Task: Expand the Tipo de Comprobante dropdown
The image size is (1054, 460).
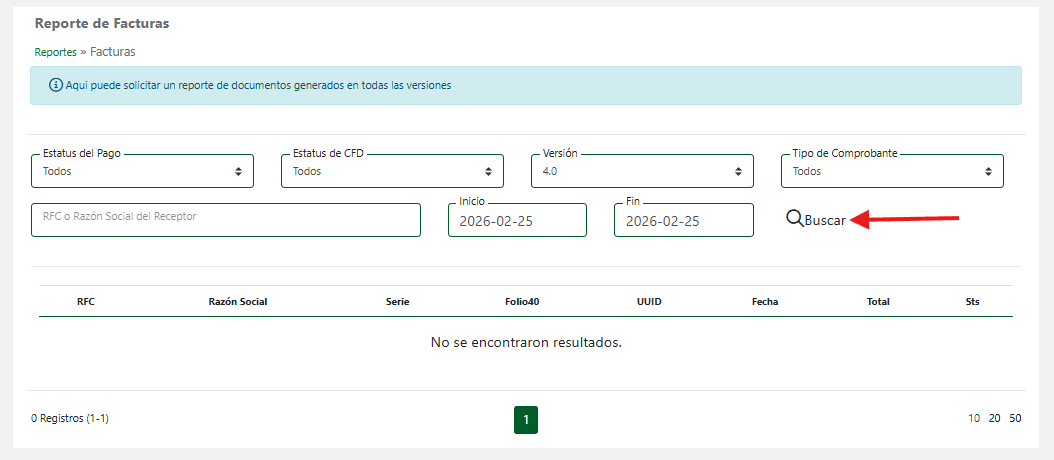Action: point(892,171)
